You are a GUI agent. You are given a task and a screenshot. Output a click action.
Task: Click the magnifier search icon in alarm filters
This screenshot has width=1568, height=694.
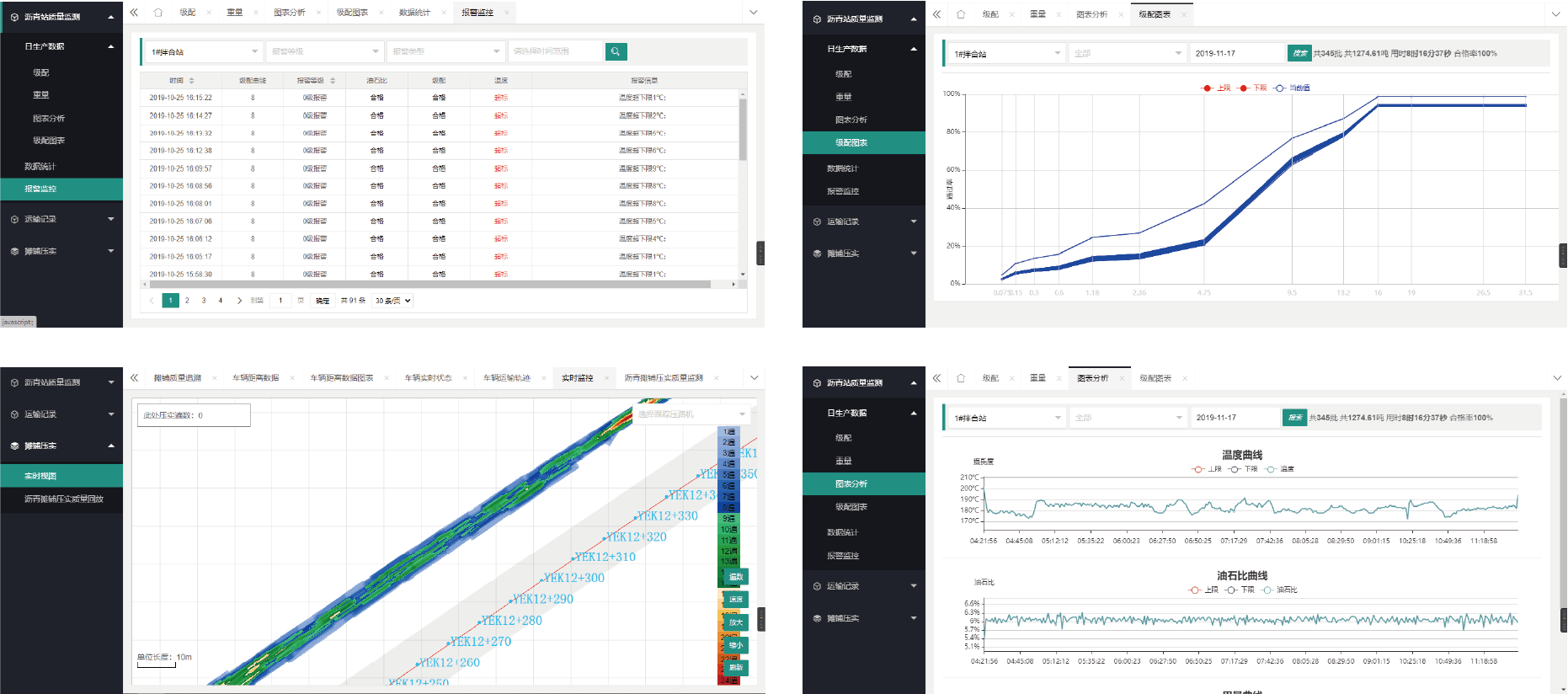(x=616, y=51)
